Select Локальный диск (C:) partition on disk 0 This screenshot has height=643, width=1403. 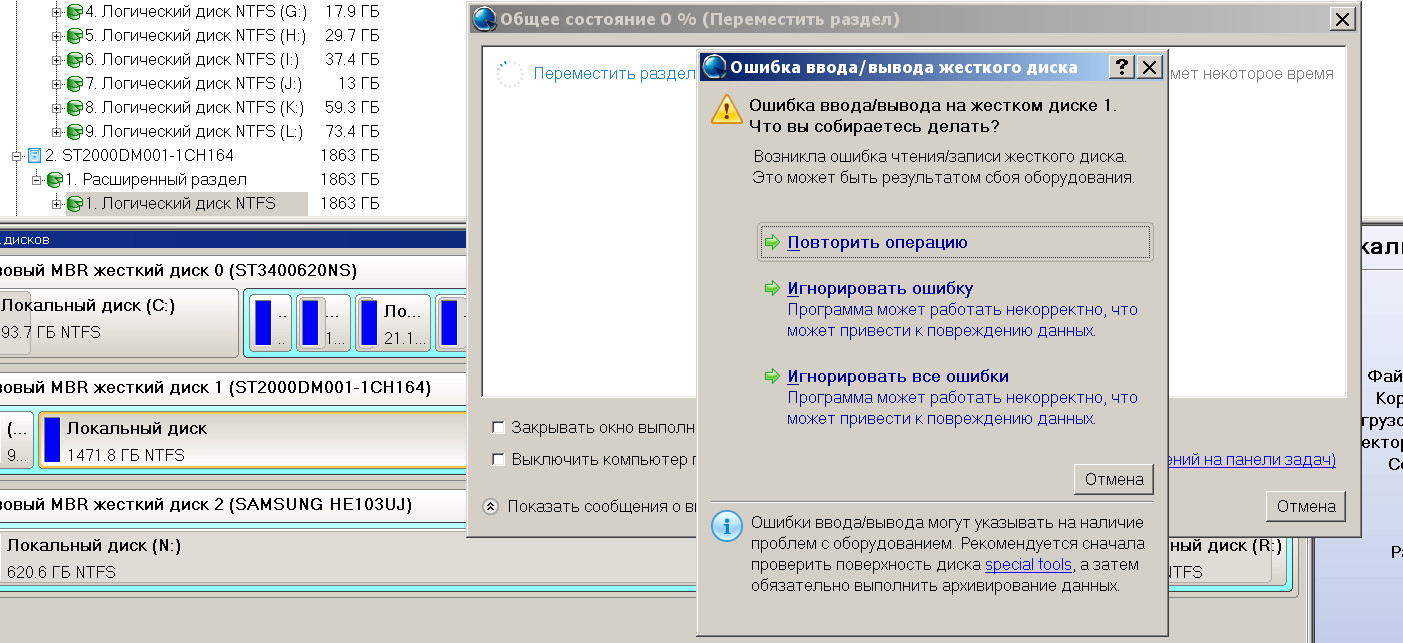[x=118, y=318]
